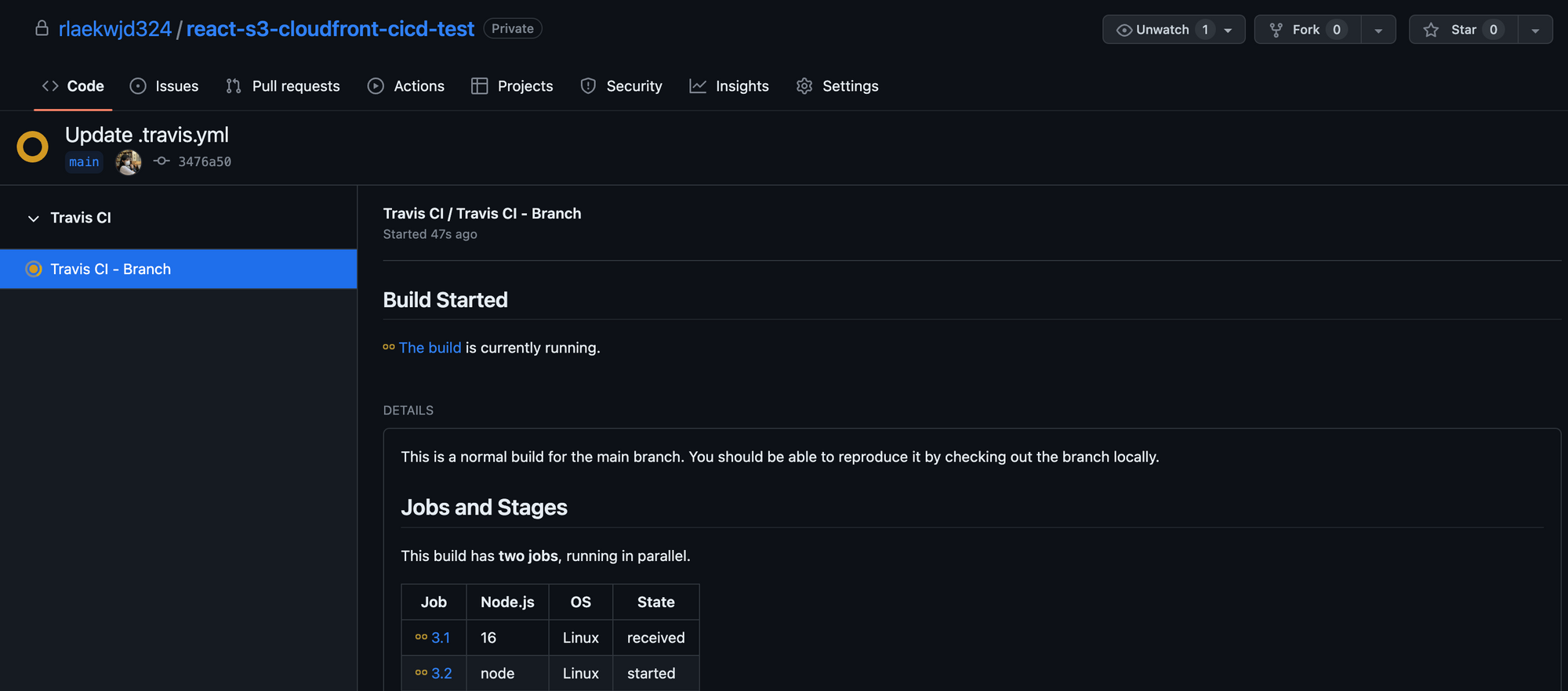The width and height of the screenshot is (1568, 691).
Task: Select the Travis CI - Branch check
Action: click(x=179, y=269)
